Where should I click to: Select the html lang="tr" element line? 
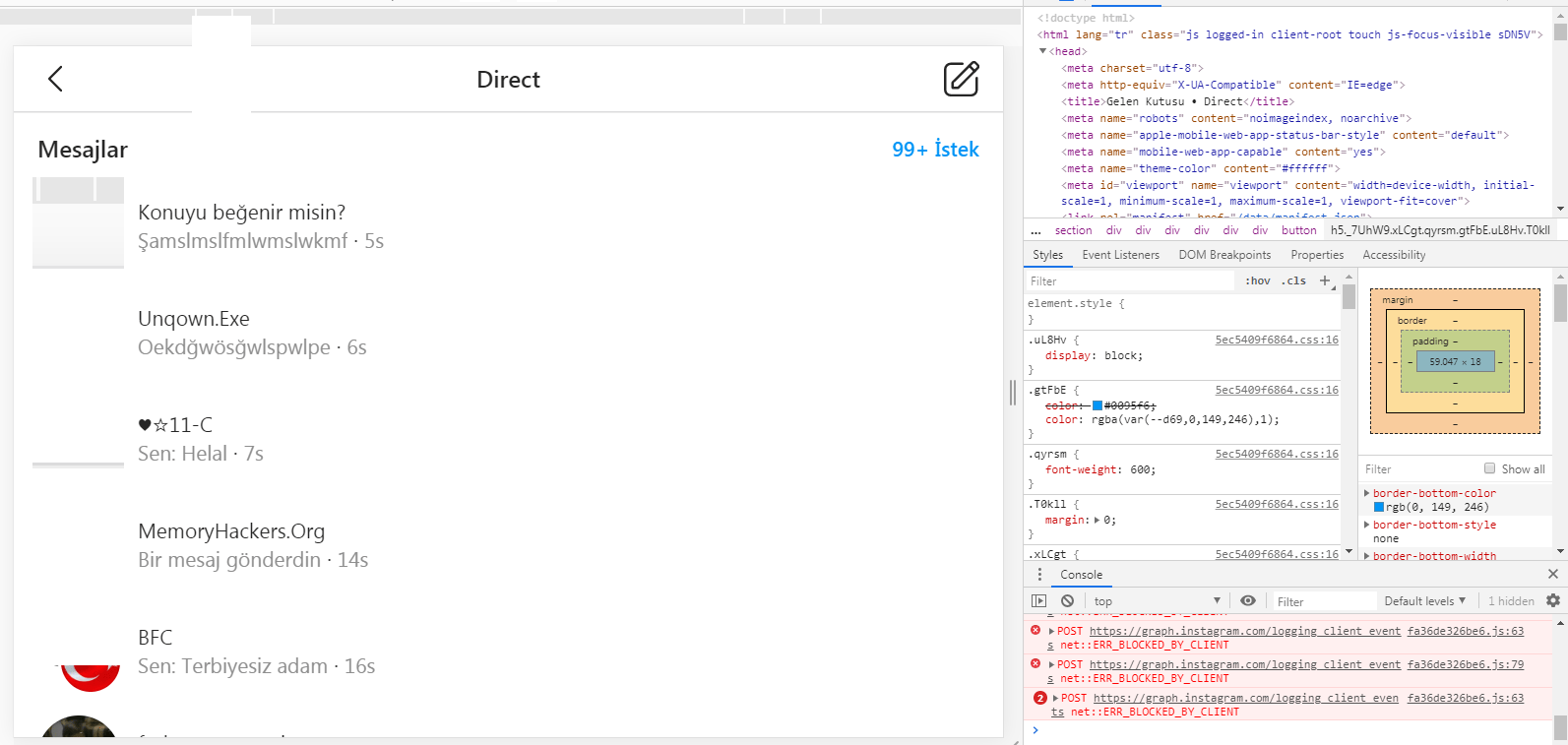[x=1289, y=34]
